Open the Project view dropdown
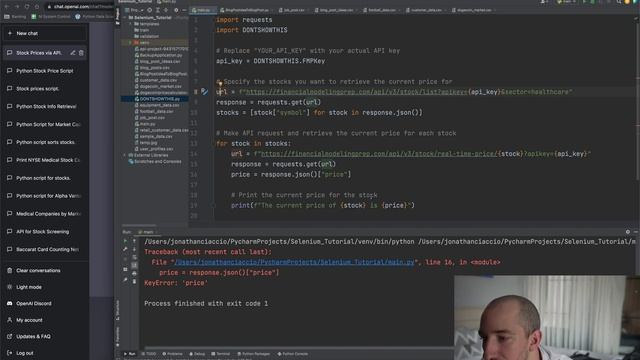This screenshot has width=640, height=360. (135, 10)
